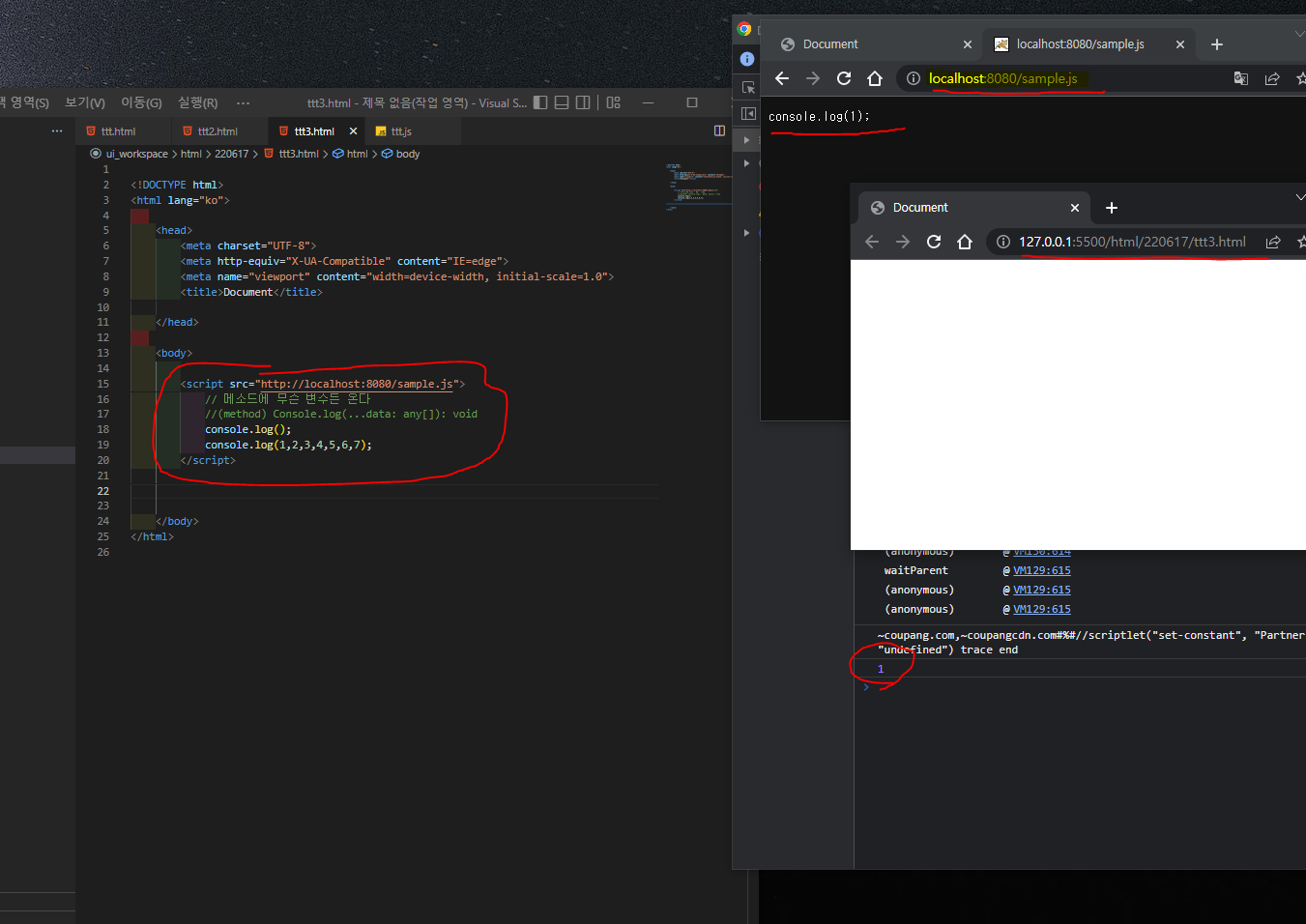
Task: Split the editor with the split-editor icon
Action: click(719, 130)
